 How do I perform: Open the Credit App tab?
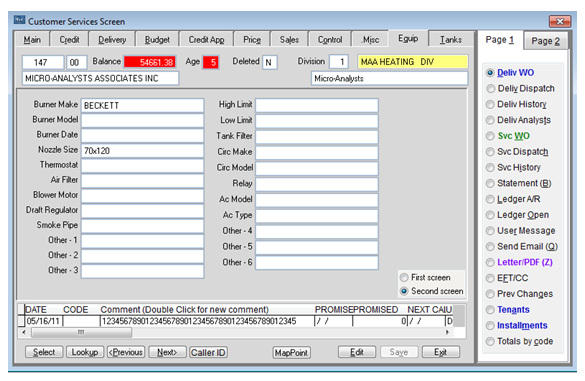click(206, 40)
